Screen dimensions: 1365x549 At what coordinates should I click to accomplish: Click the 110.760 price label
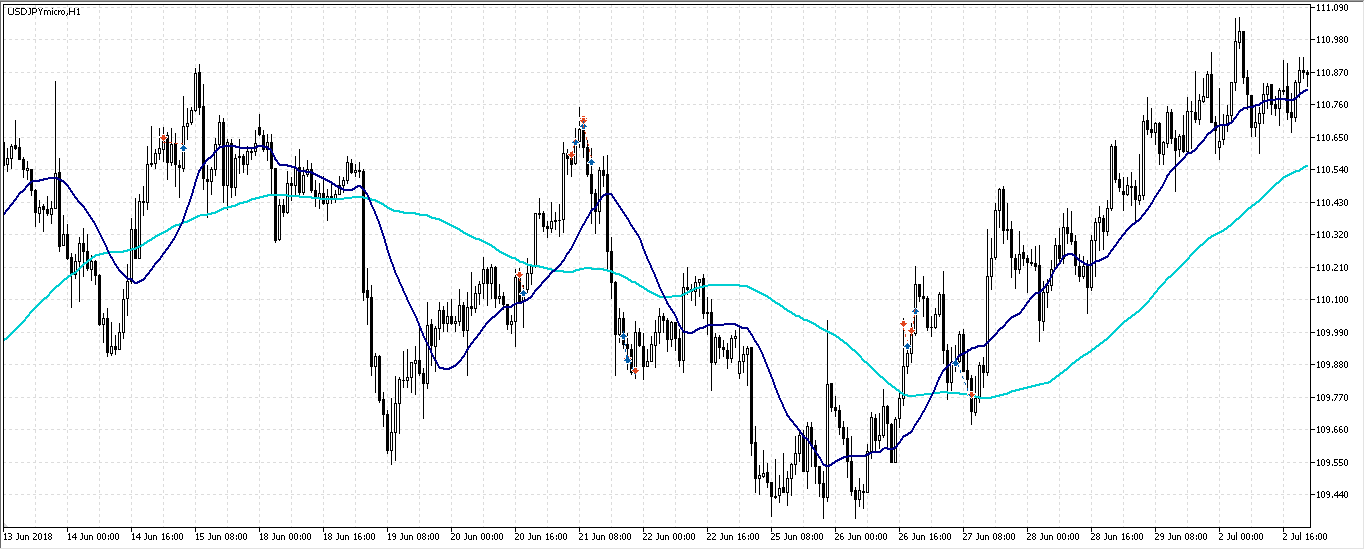tap(1333, 105)
